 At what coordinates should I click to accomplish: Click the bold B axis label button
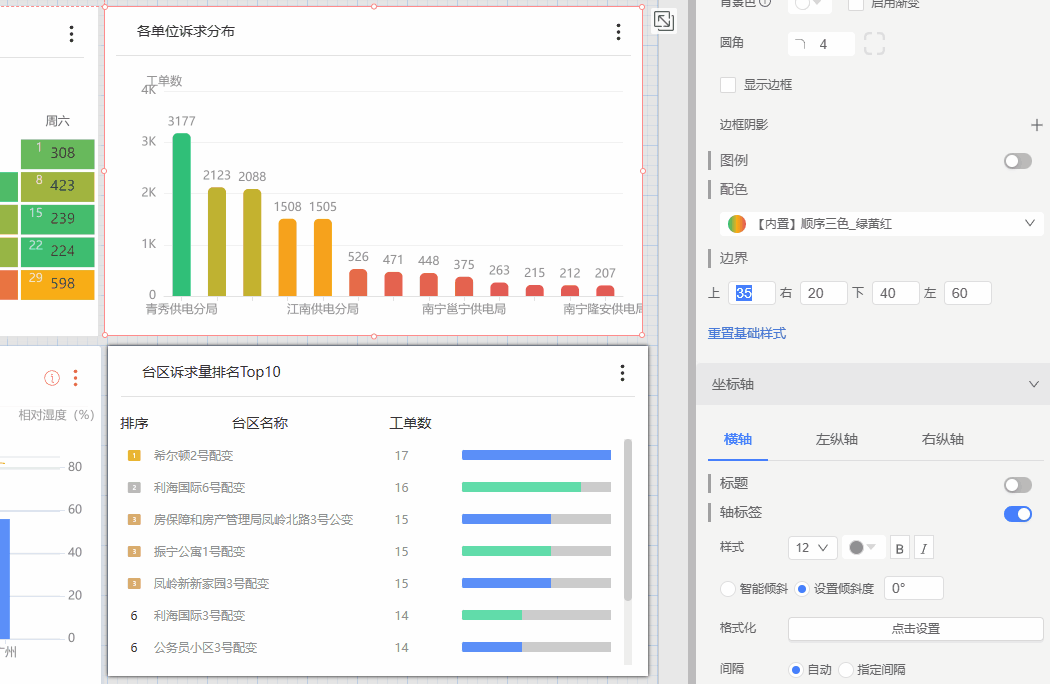point(900,548)
